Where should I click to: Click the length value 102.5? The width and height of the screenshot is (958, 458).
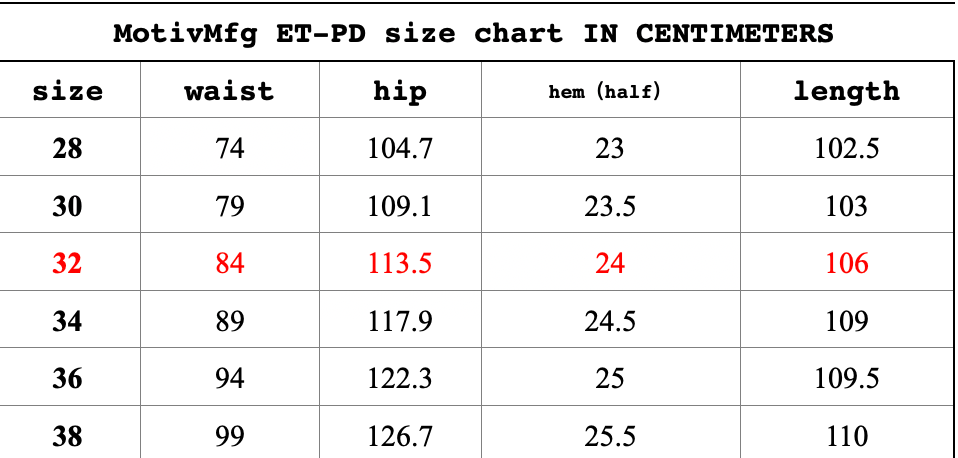point(846,149)
